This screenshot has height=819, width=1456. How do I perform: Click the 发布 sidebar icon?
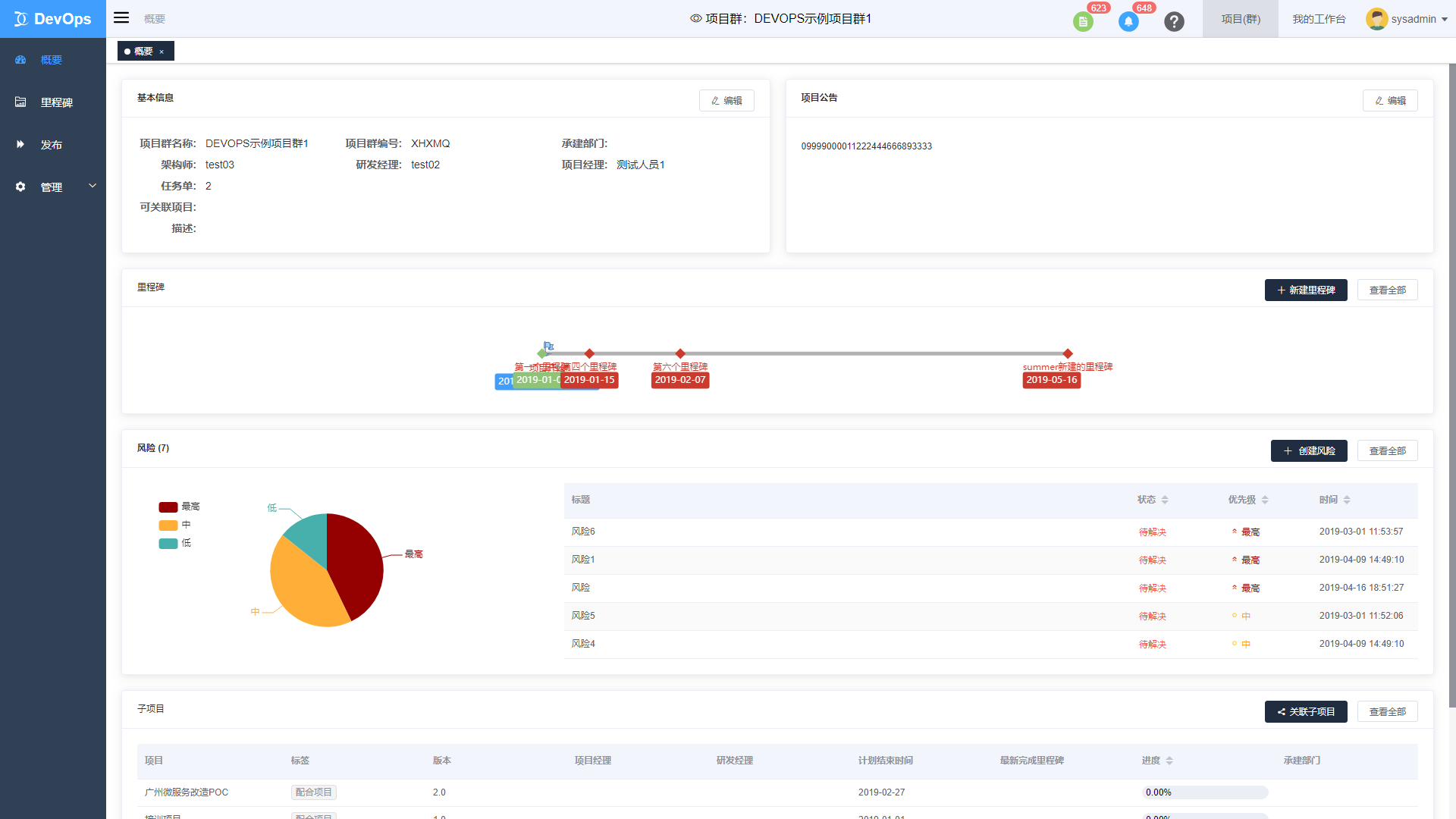pos(20,145)
